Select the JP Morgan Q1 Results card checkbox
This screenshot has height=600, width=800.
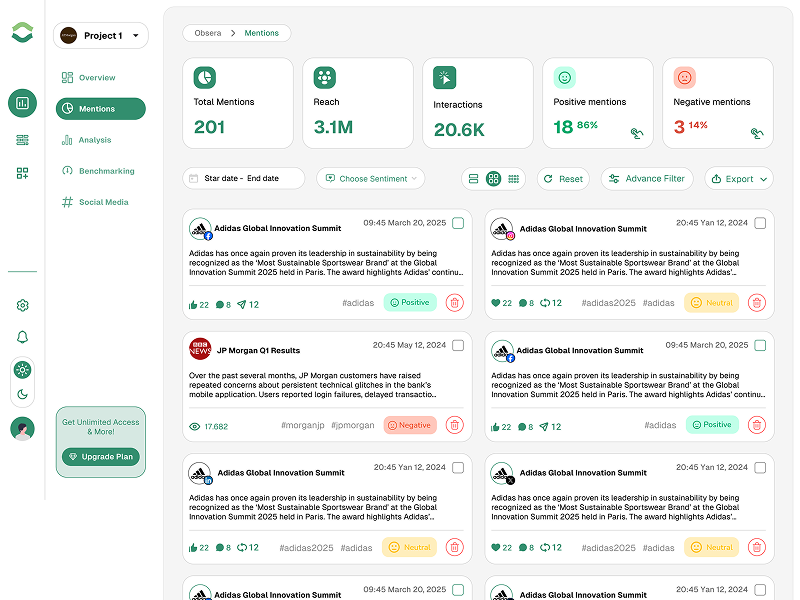(x=458, y=345)
